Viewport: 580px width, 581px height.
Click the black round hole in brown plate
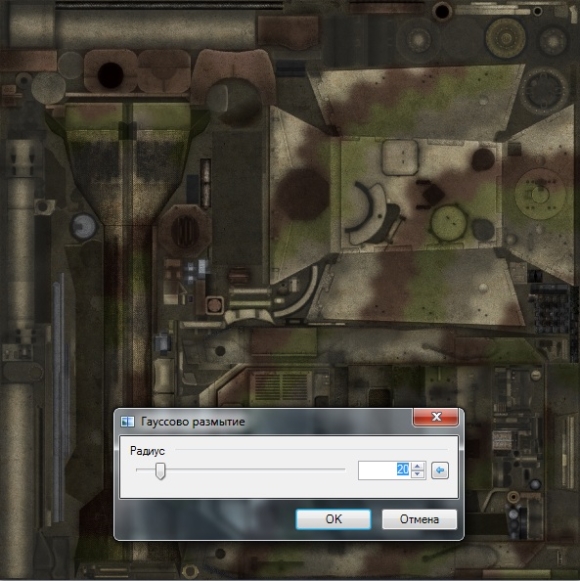pos(110,75)
